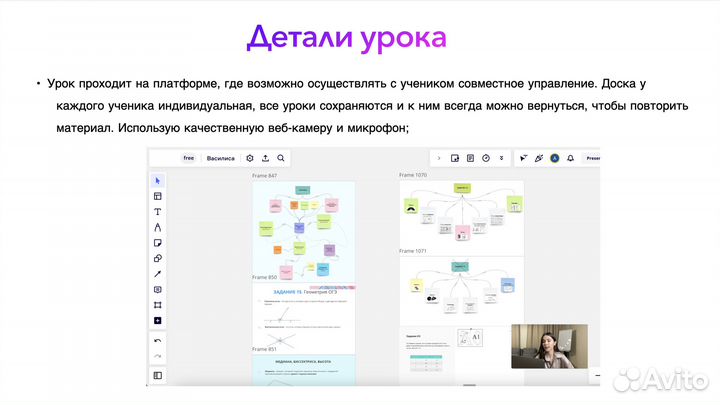This screenshot has height=405, width=720.
Task: Search the board with magnifier
Action: (281, 158)
